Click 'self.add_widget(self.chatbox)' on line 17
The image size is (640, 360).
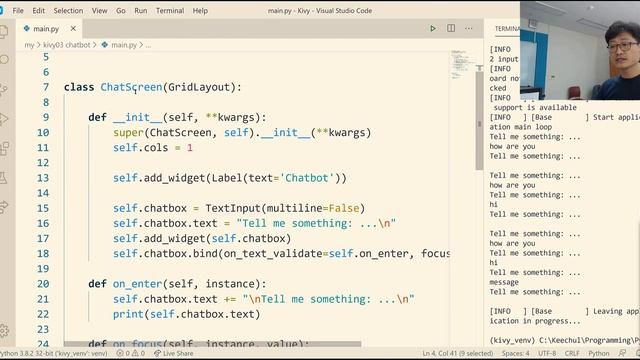tap(202, 238)
